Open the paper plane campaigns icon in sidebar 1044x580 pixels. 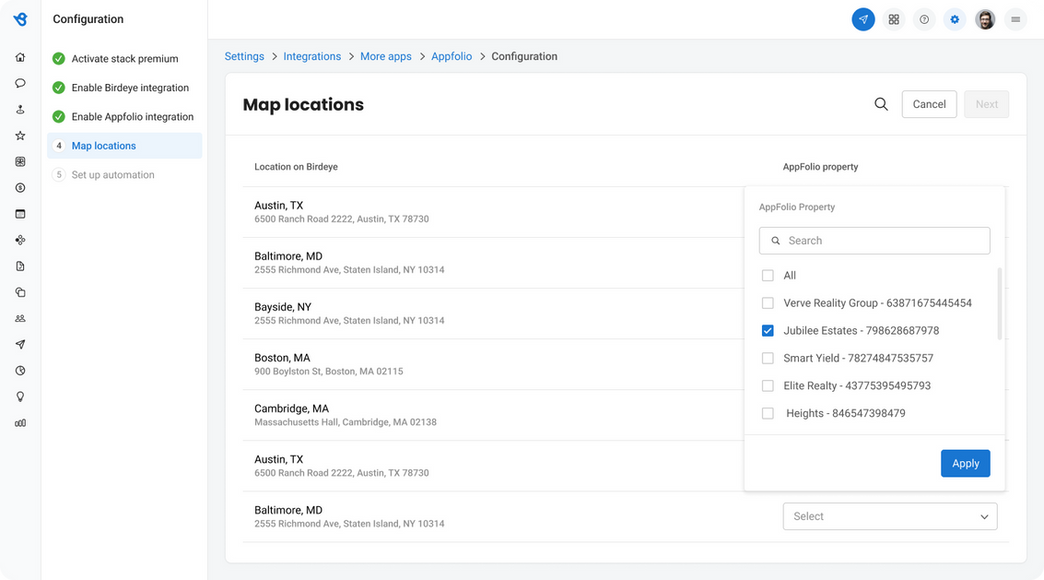pos(20,344)
